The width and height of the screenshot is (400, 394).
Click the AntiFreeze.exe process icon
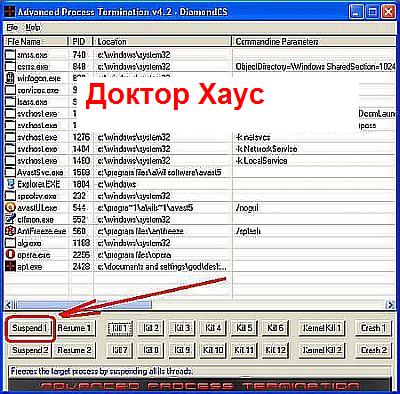click(10, 231)
